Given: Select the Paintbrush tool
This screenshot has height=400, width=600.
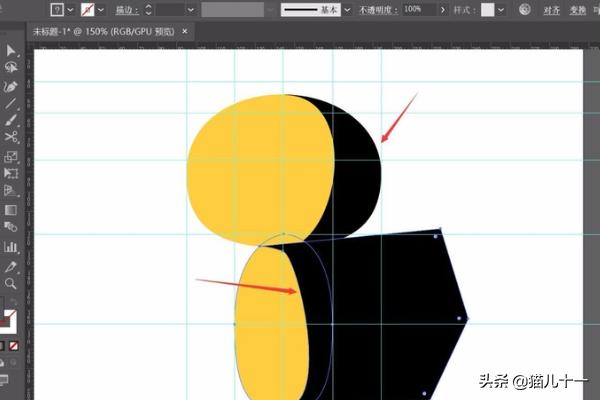Looking at the screenshot, I should tap(11, 120).
